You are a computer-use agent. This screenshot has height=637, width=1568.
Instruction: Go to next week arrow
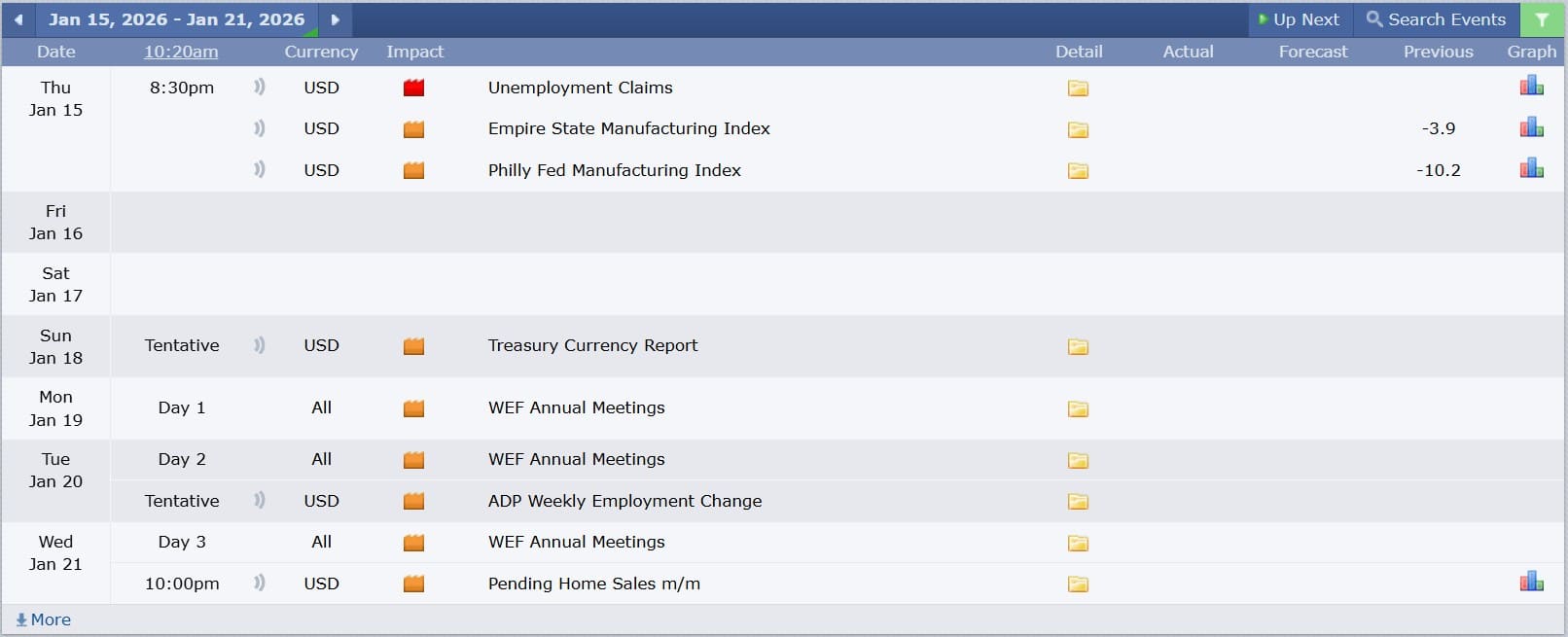(x=336, y=19)
